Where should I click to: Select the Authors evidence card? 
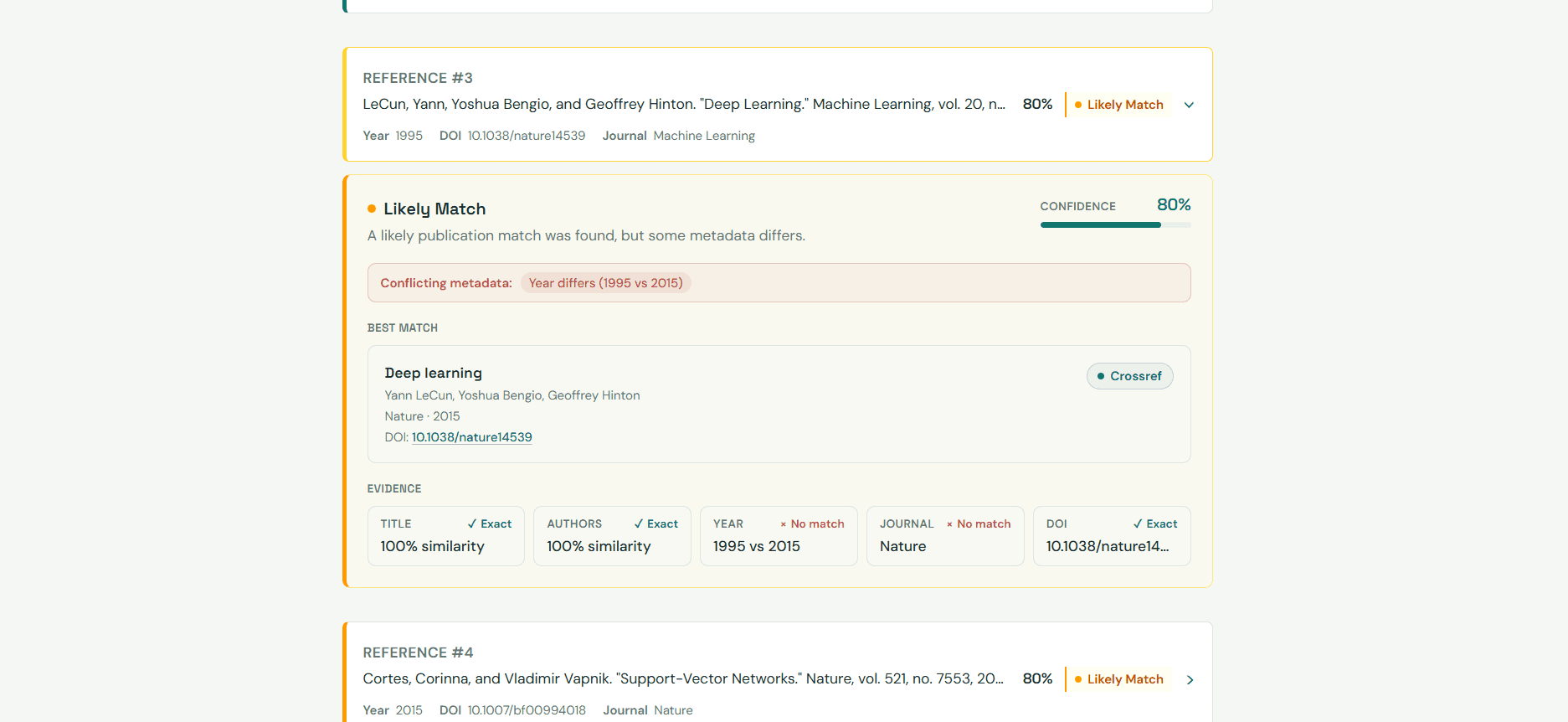612,536
